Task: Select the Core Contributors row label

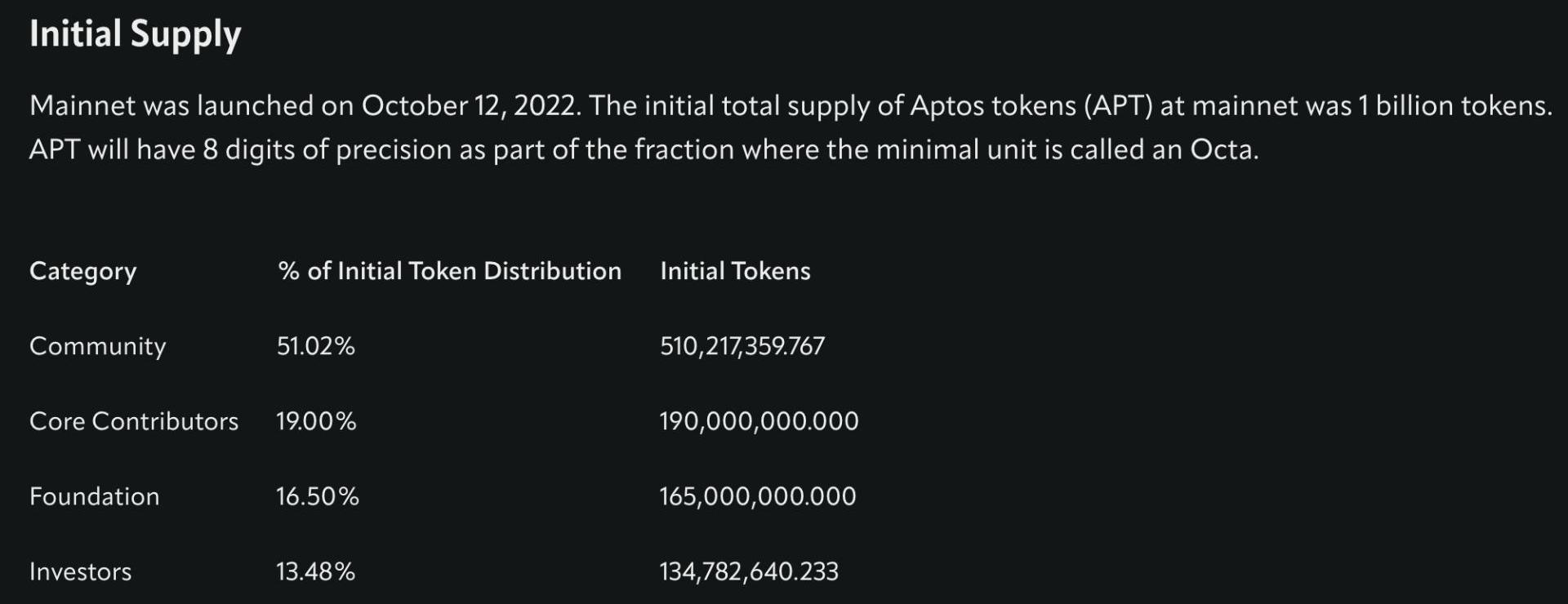Action: pos(134,421)
